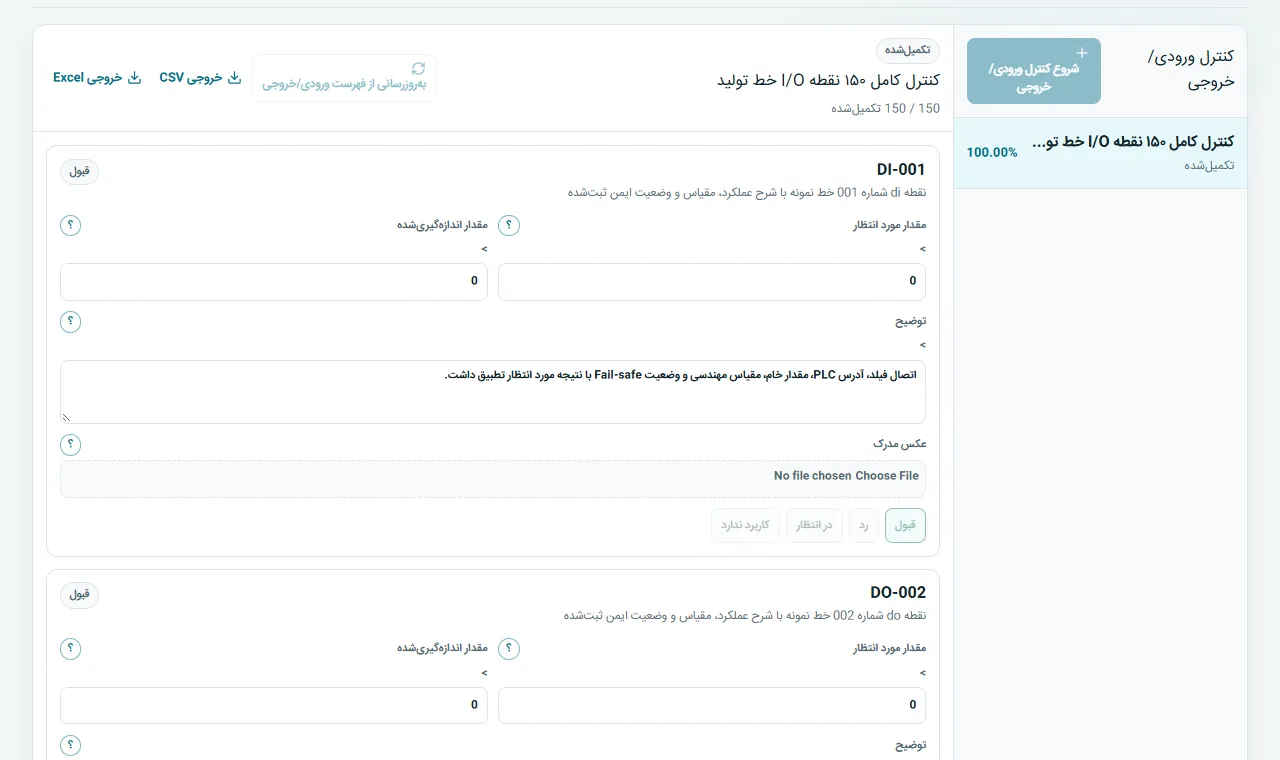Click the 100.00% progress value in sidebar
Viewport: 1280px width, 760px height.
992,153
